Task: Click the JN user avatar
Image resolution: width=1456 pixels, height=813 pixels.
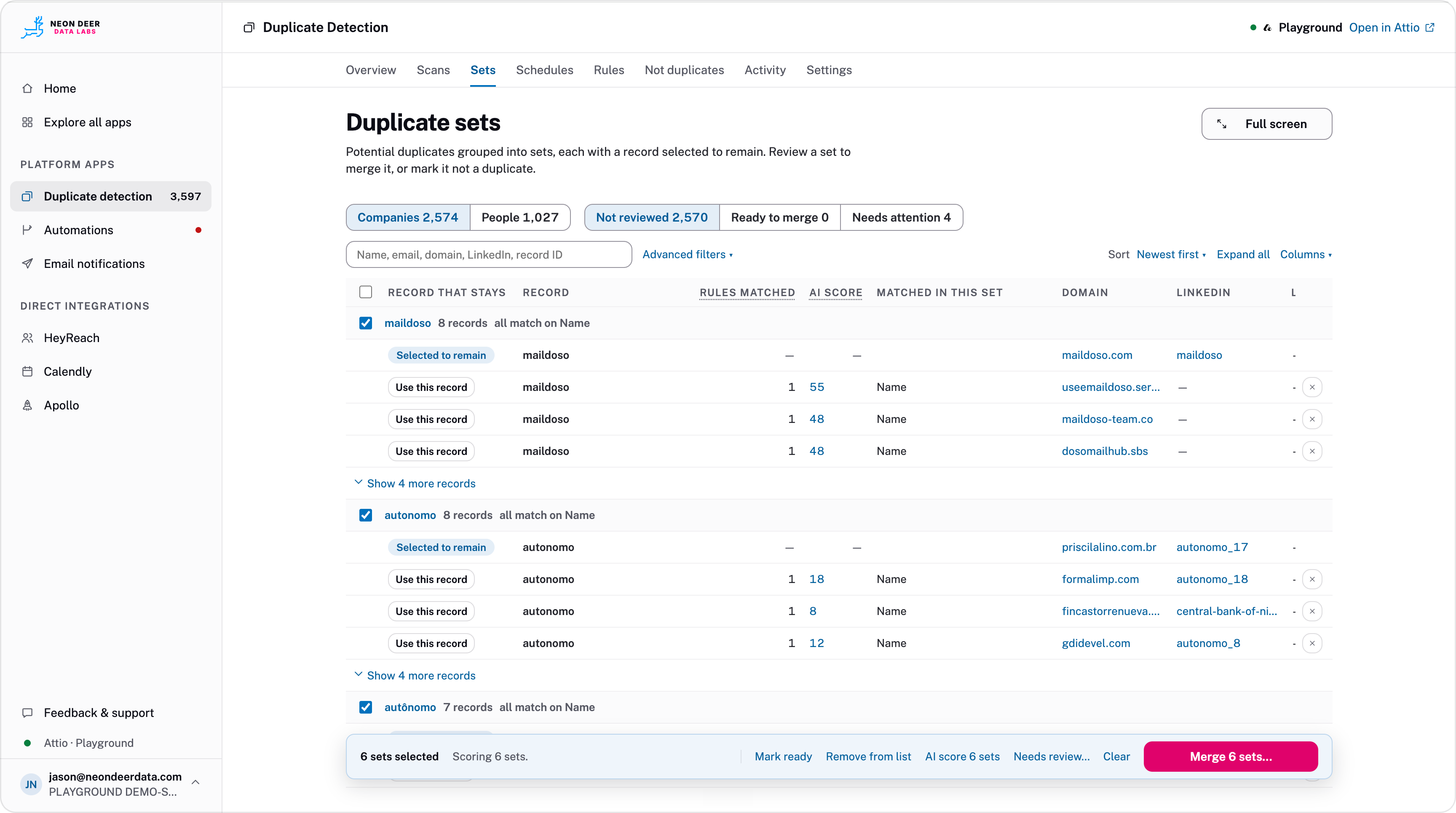Action: click(31, 784)
